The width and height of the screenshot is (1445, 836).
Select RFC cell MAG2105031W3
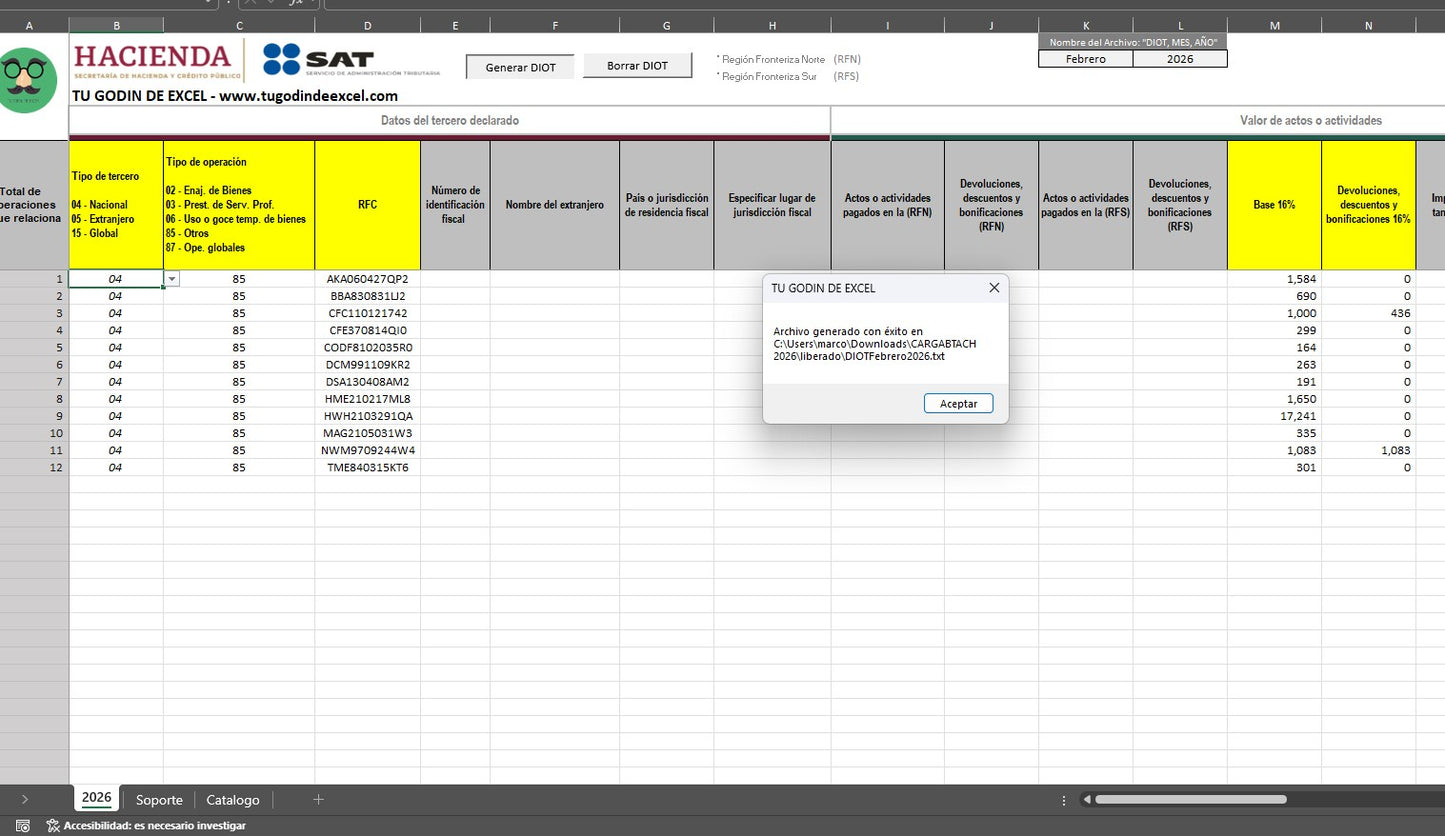pos(367,433)
